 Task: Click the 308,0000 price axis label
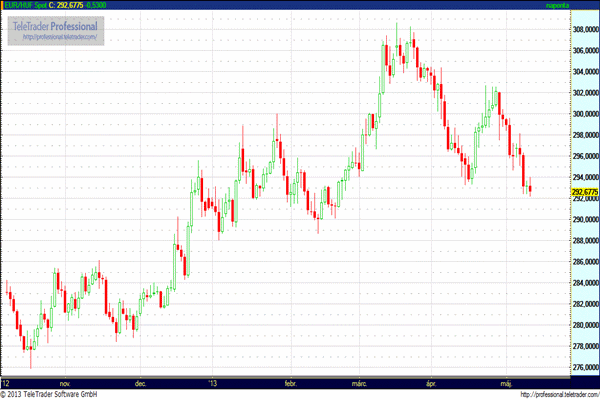tap(583, 29)
